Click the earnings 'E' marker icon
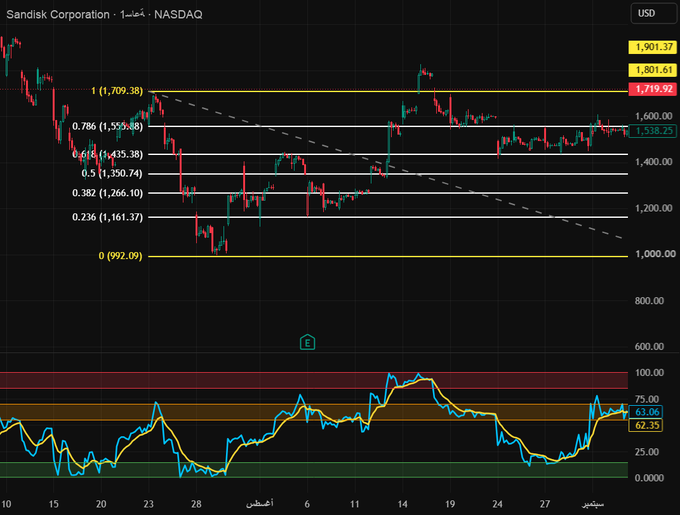This screenshot has height=515, width=680. pos(307,342)
